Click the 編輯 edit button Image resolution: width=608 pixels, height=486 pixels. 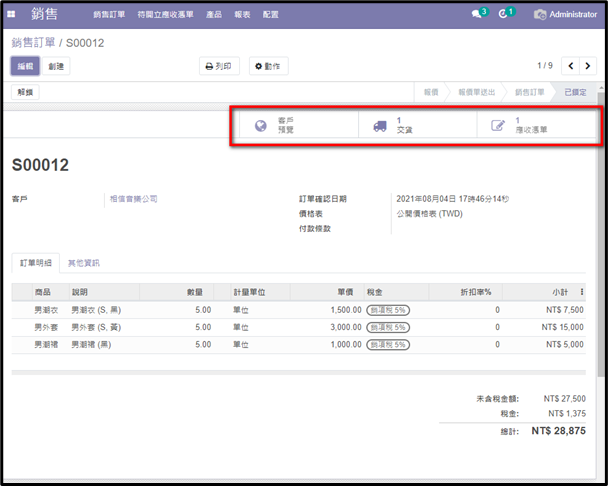click(x=25, y=66)
